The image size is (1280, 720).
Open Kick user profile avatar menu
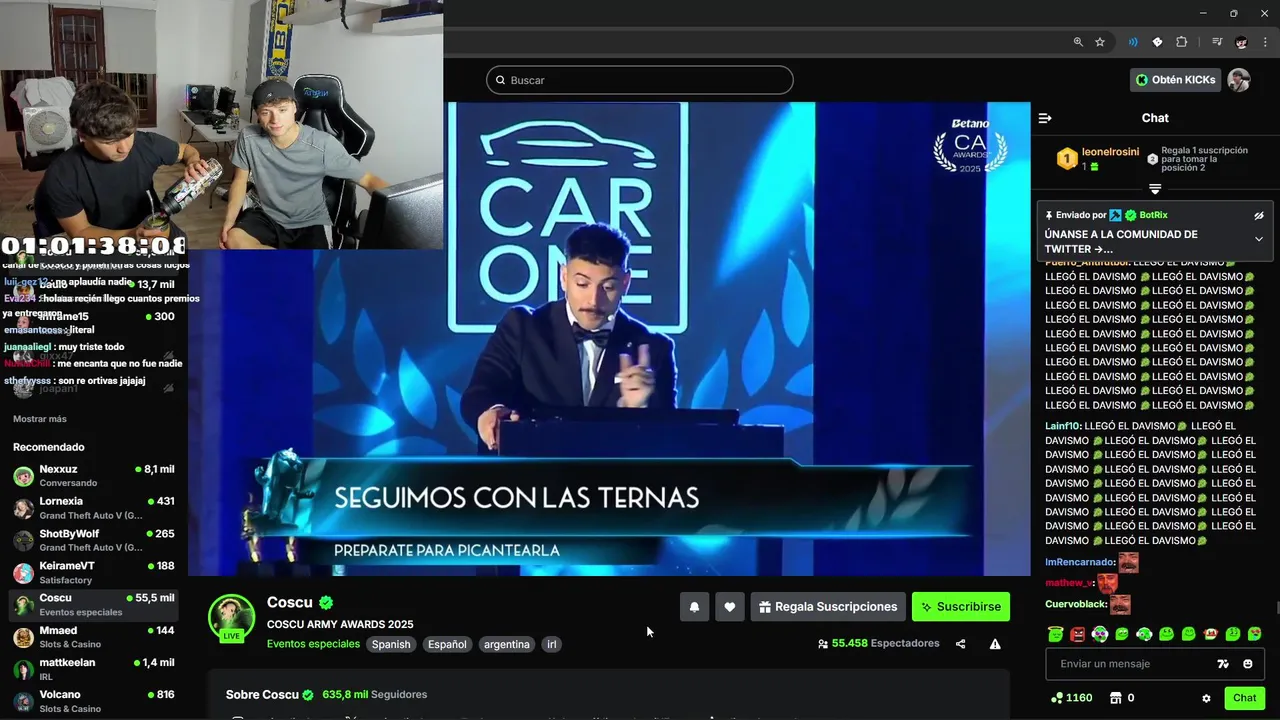pos(1240,80)
